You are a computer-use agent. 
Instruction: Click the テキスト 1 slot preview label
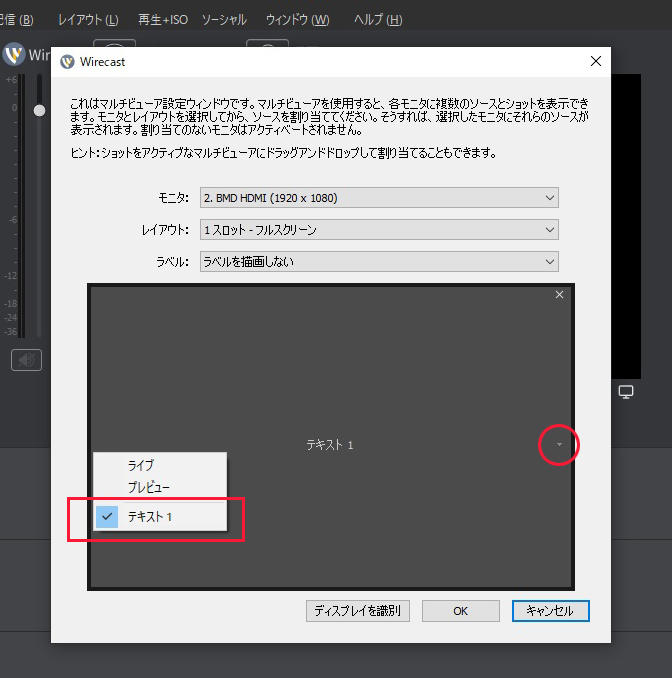[330, 445]
